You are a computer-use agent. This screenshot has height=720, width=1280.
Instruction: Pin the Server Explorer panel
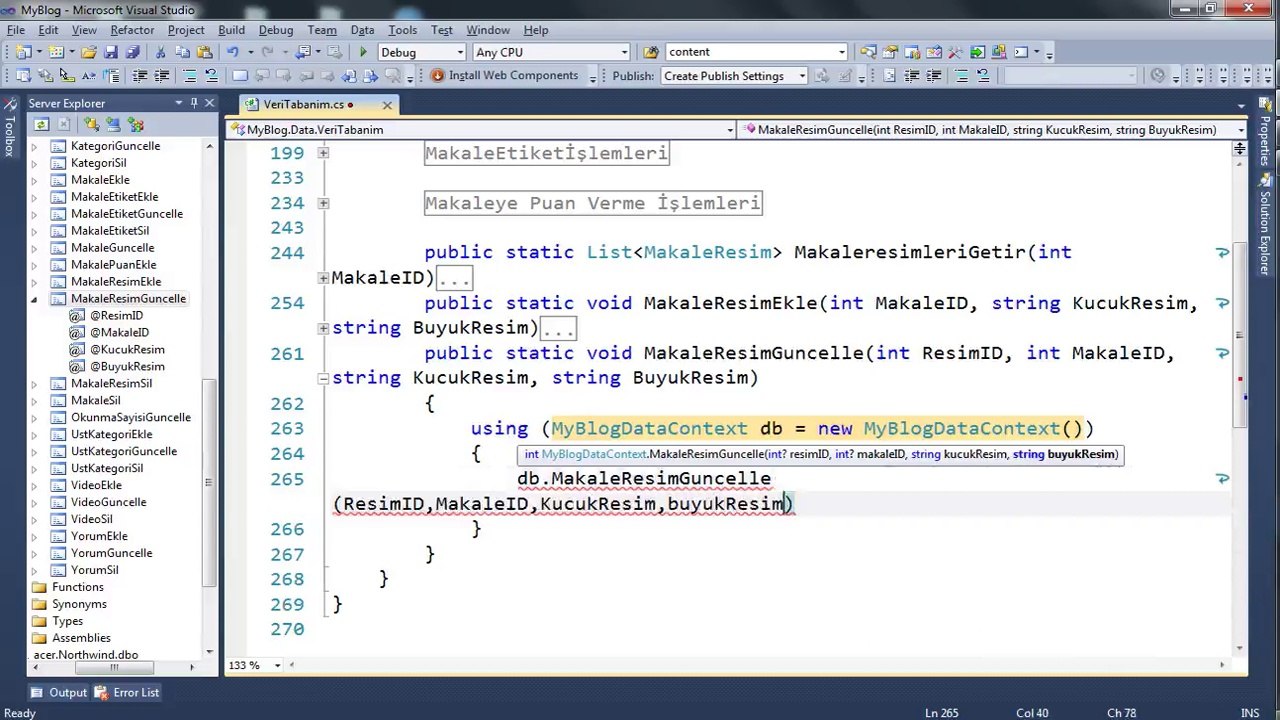pyautogui.click(x=194, y=103)
